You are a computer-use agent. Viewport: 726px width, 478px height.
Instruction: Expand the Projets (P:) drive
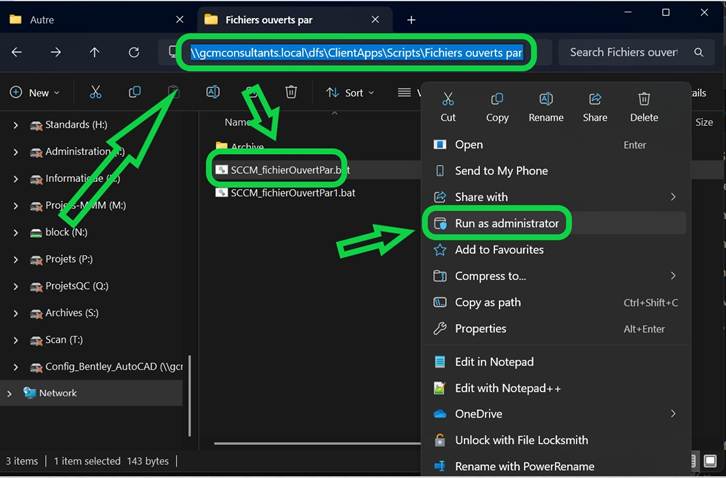click(16, 259)
